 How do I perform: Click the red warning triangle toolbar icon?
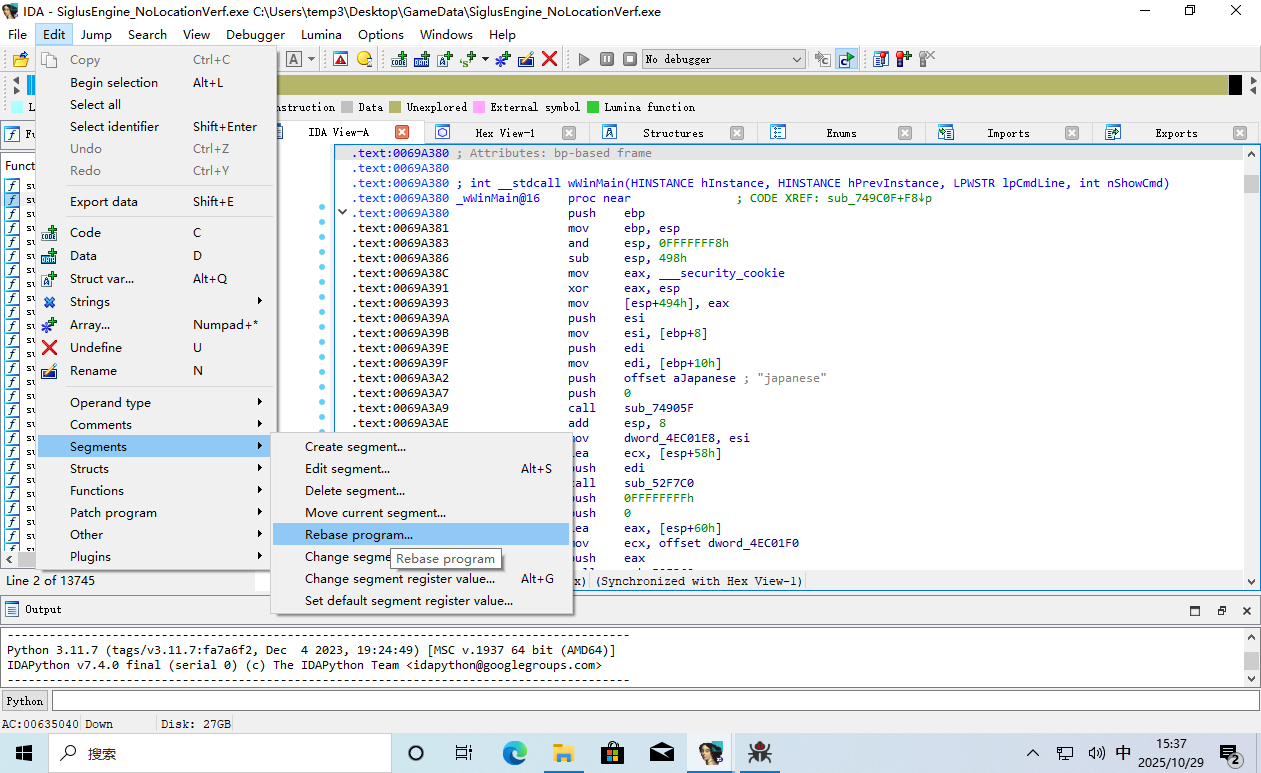(341, 59)
